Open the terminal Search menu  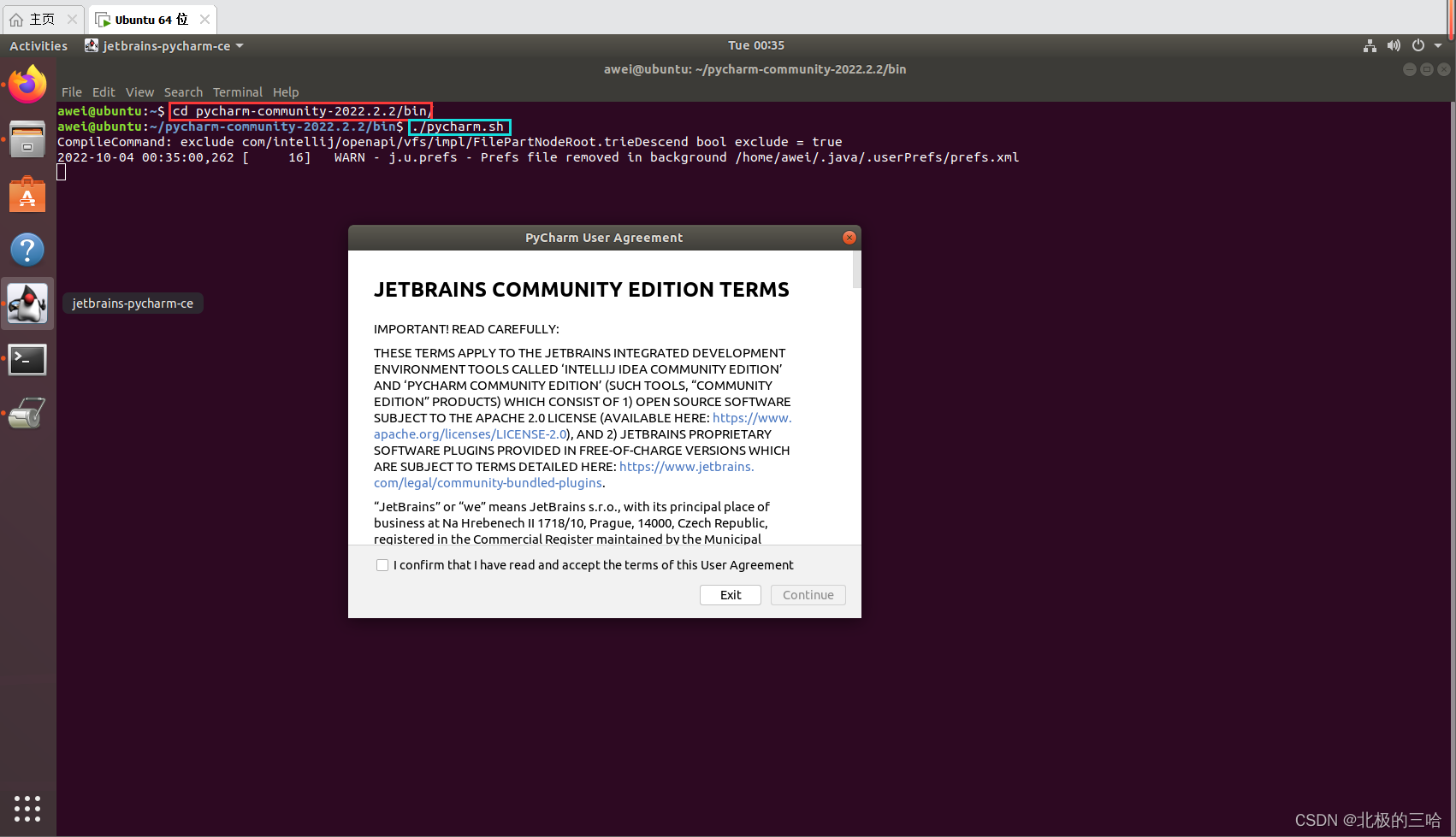(x=183, y=92)
